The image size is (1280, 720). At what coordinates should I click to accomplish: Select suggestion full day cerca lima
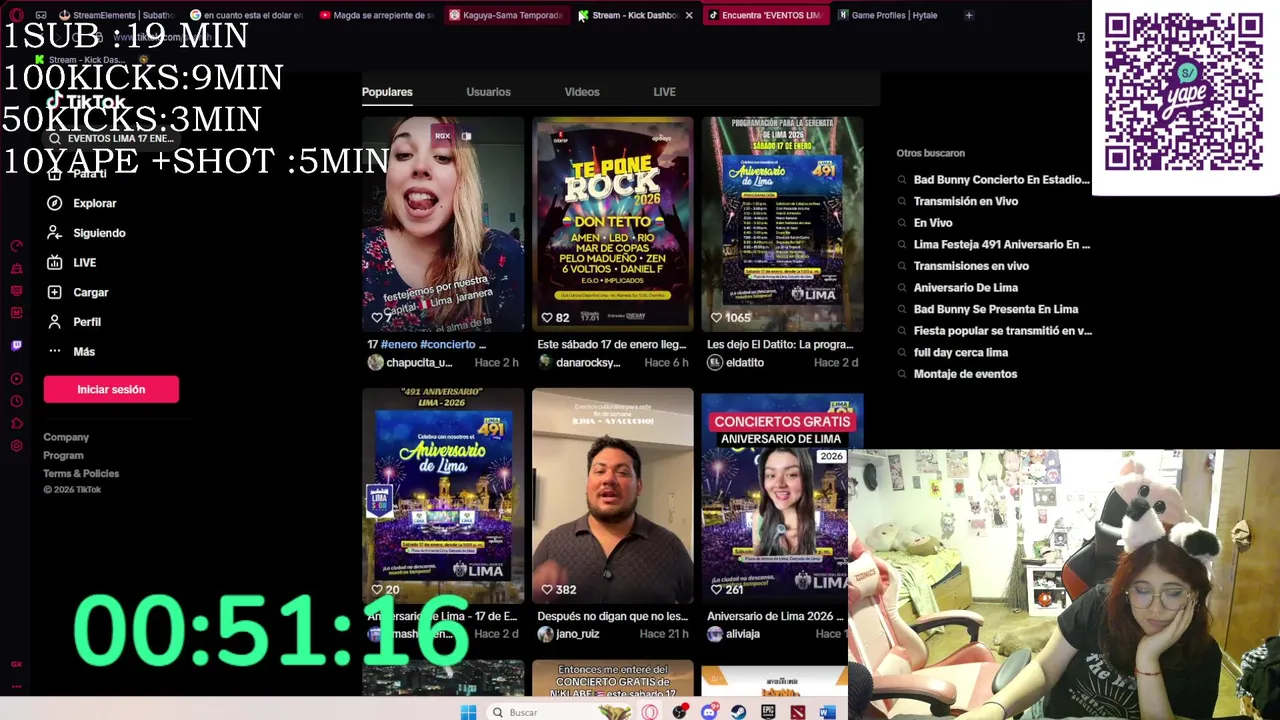961,352
